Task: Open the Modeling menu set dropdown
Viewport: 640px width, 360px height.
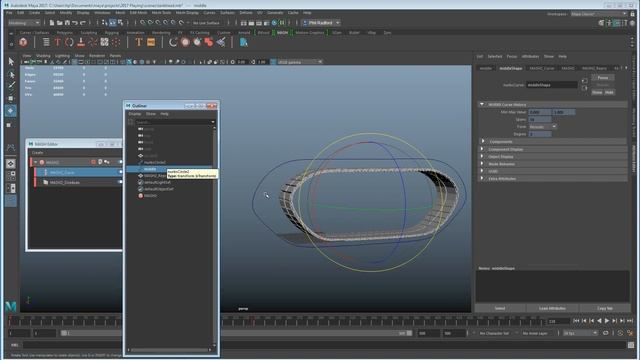Action: 24,23
